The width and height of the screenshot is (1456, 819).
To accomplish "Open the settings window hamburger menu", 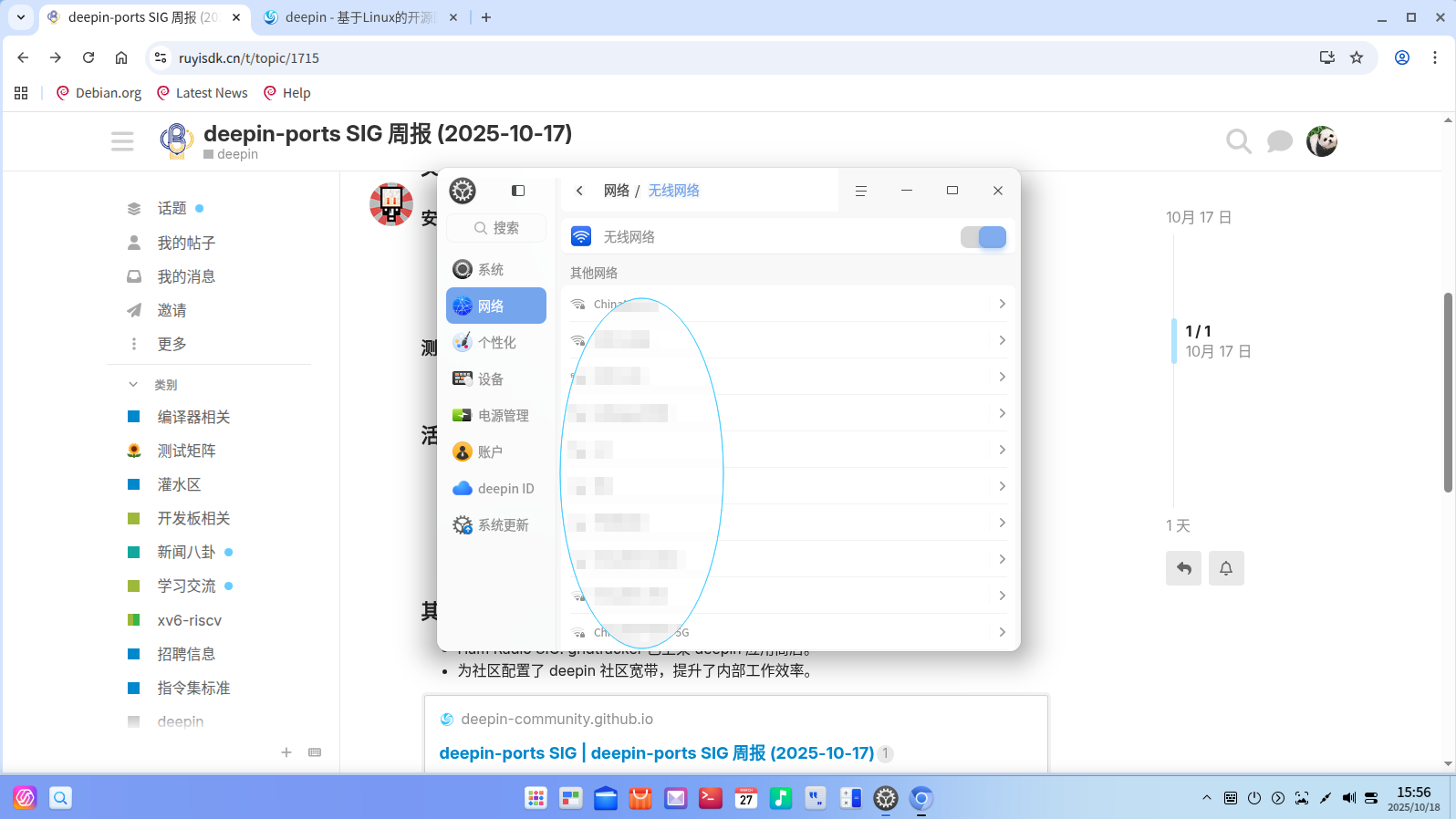I will coord(860,191).
